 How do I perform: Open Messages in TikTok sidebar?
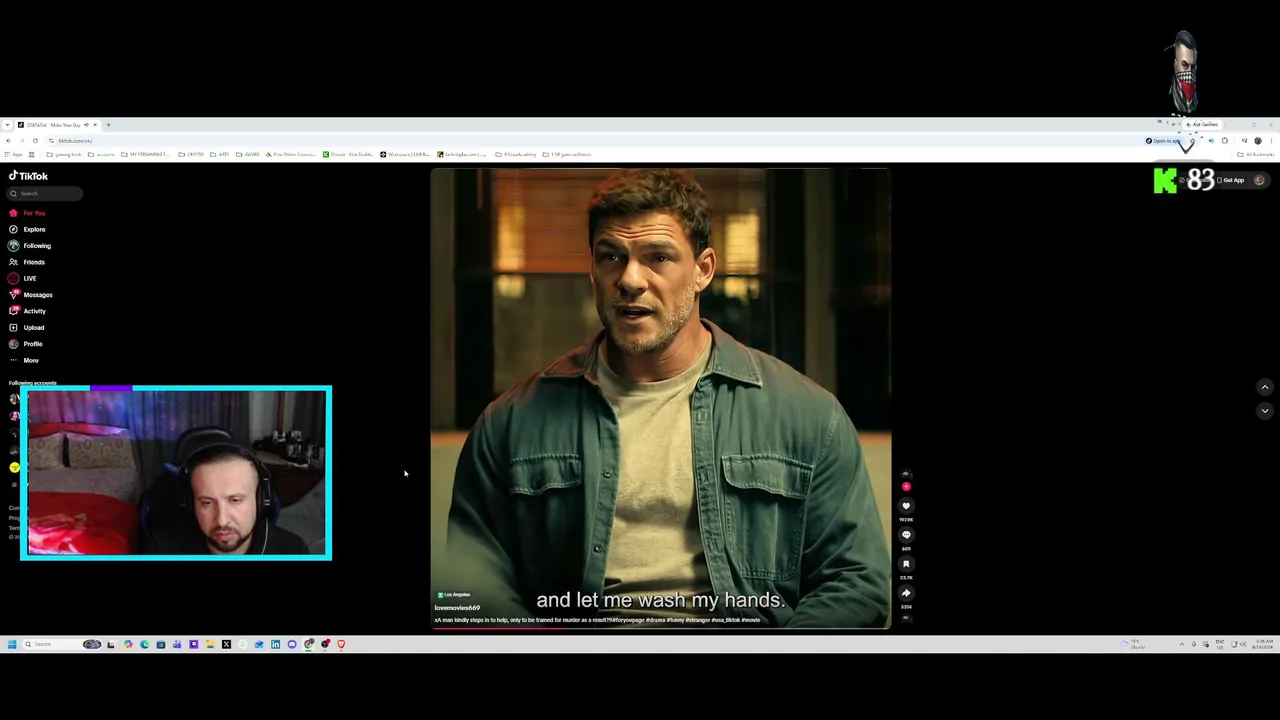[x=31, y=295]
